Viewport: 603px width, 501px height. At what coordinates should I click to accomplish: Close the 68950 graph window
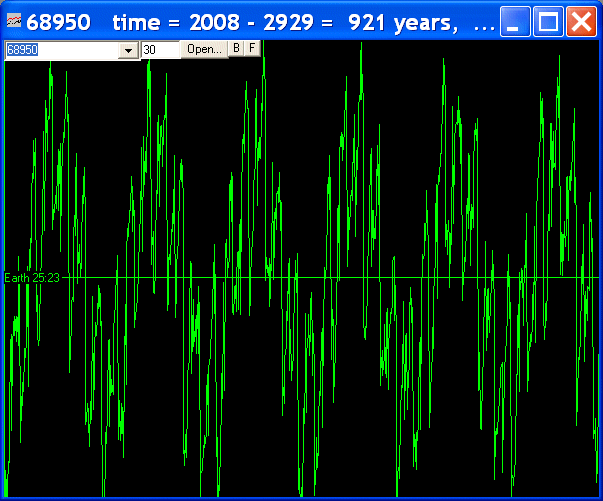click(581, 21)
